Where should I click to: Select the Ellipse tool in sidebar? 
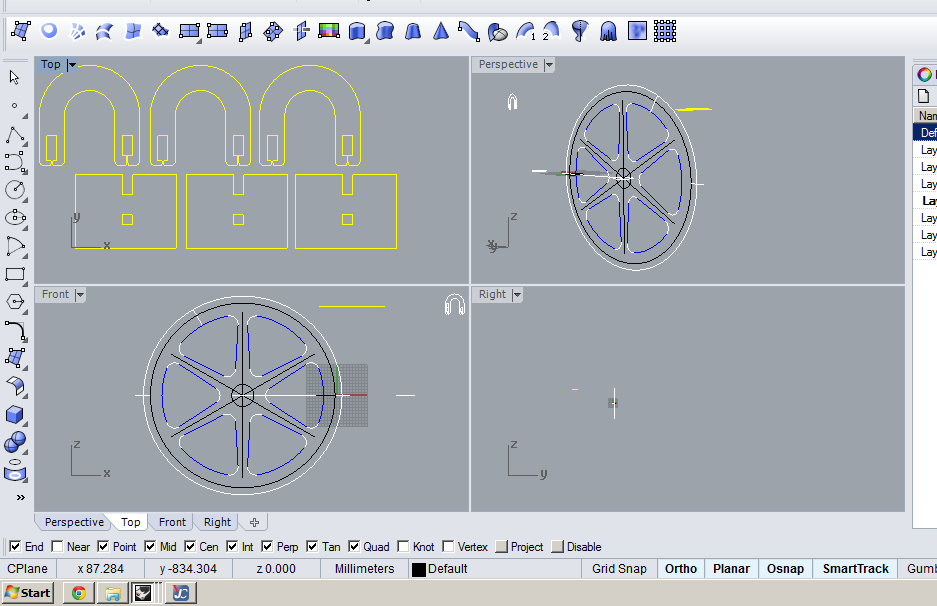pyautogui.click(x=15, y=218)
